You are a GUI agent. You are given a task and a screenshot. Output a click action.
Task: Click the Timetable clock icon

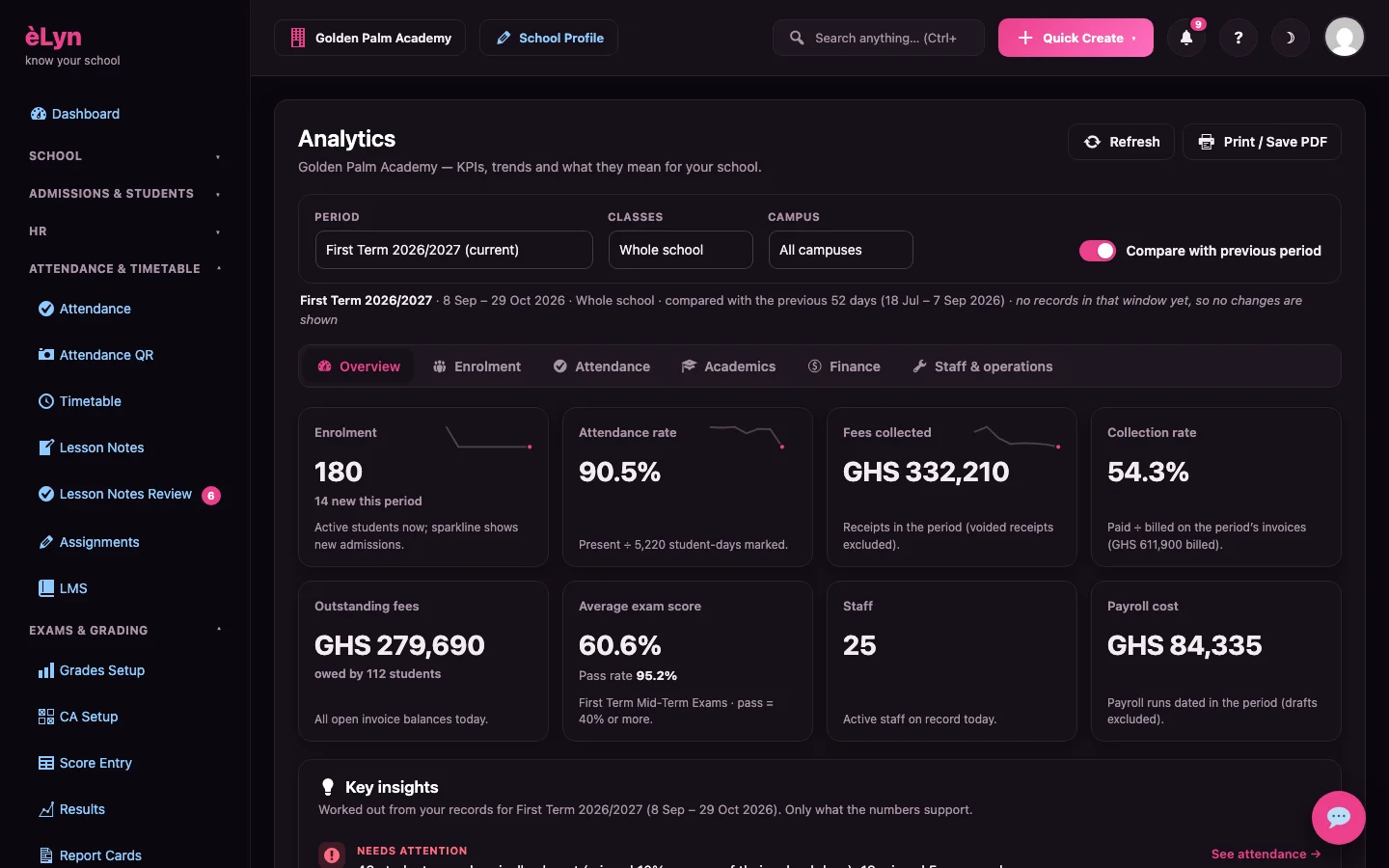(x=45, y=401)
